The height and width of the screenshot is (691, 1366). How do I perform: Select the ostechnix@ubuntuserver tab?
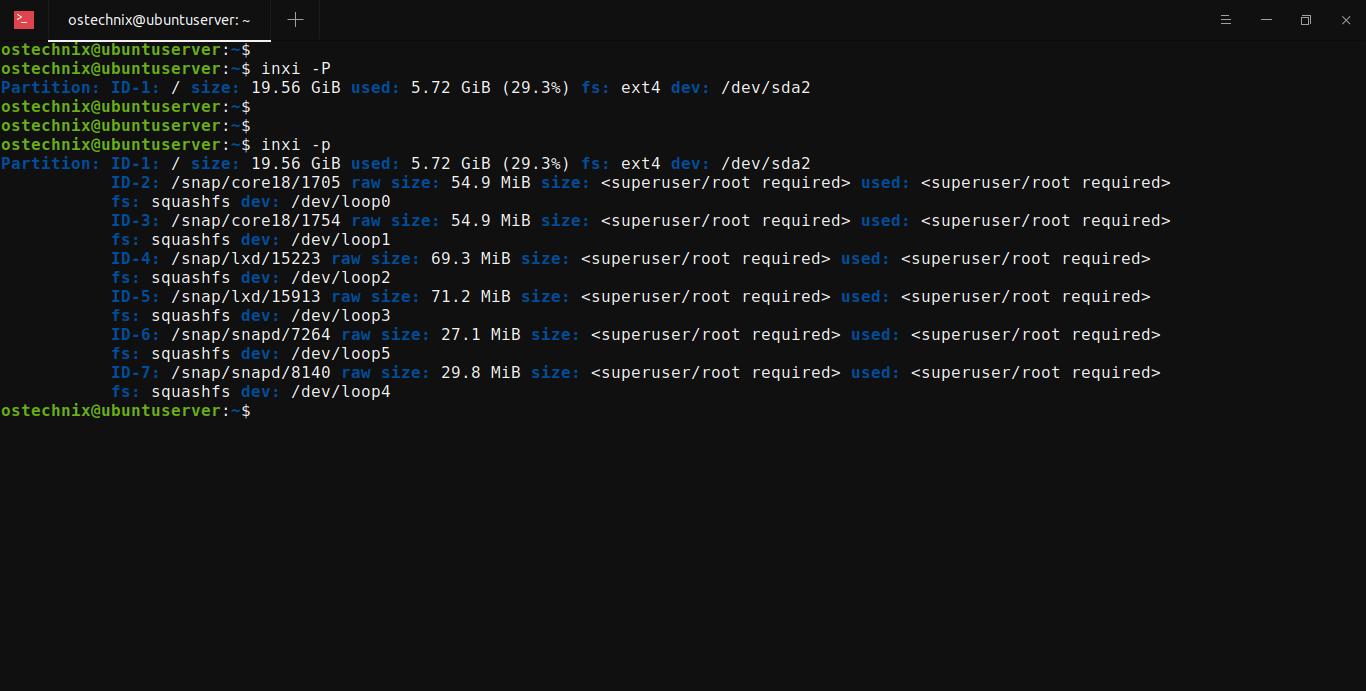[159, 20]
